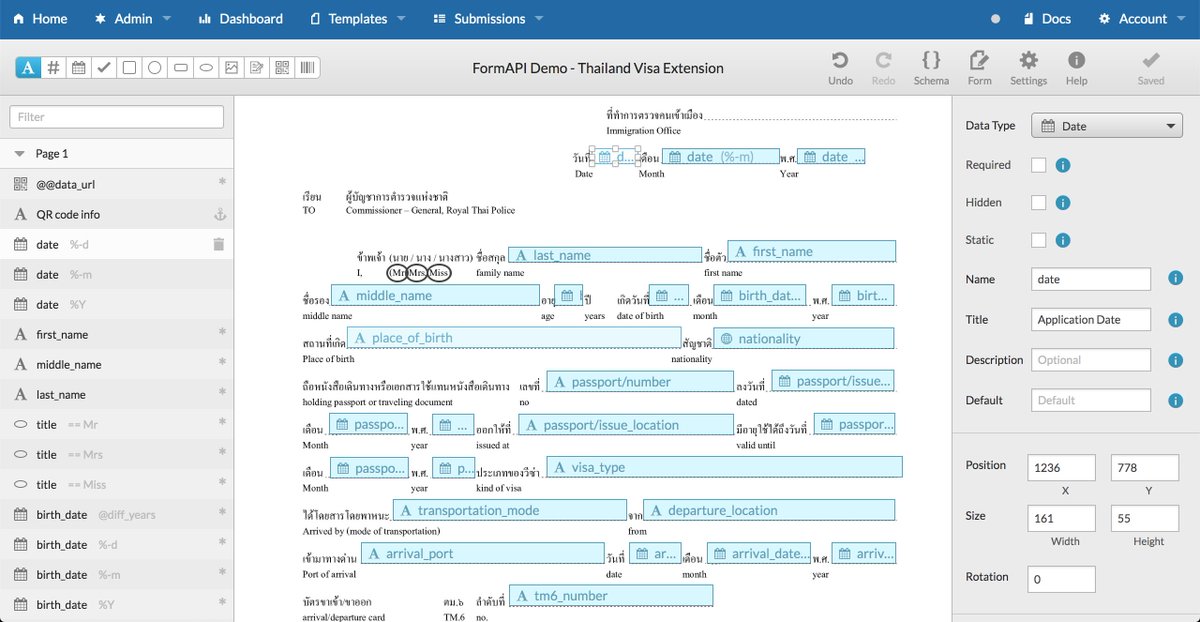Image resolution: width=1200 pixels, height=622 pixels.
Task: Delete the date %-d field via trash icon
Action: (218, 244)
